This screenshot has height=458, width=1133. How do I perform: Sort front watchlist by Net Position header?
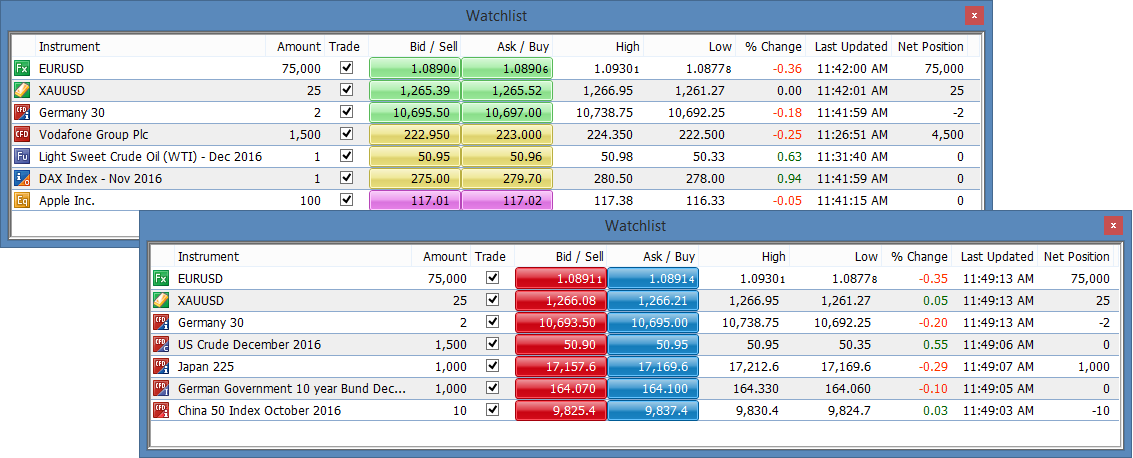[1075, 256]
